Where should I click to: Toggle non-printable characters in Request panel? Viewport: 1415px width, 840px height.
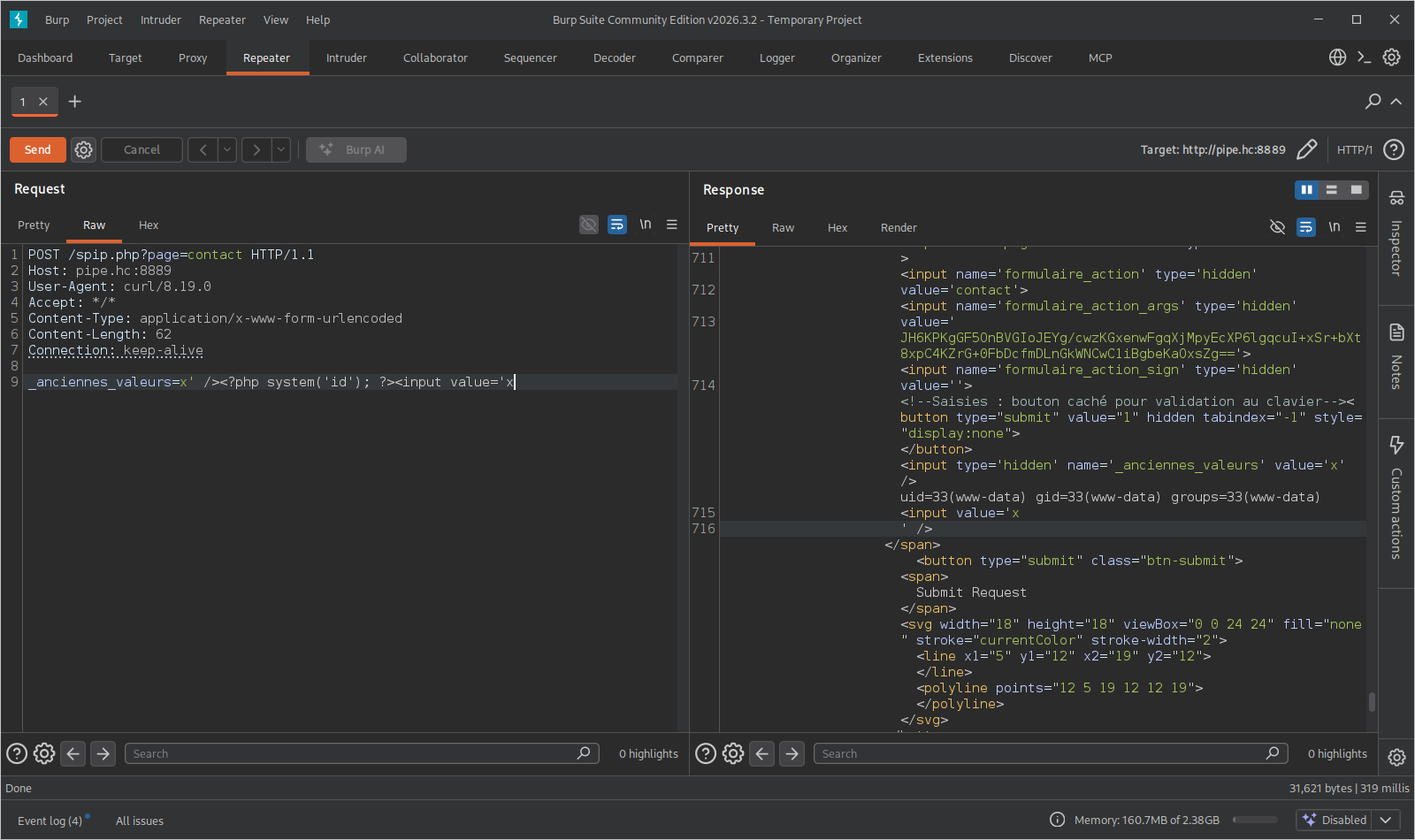(x=589, y=225)
